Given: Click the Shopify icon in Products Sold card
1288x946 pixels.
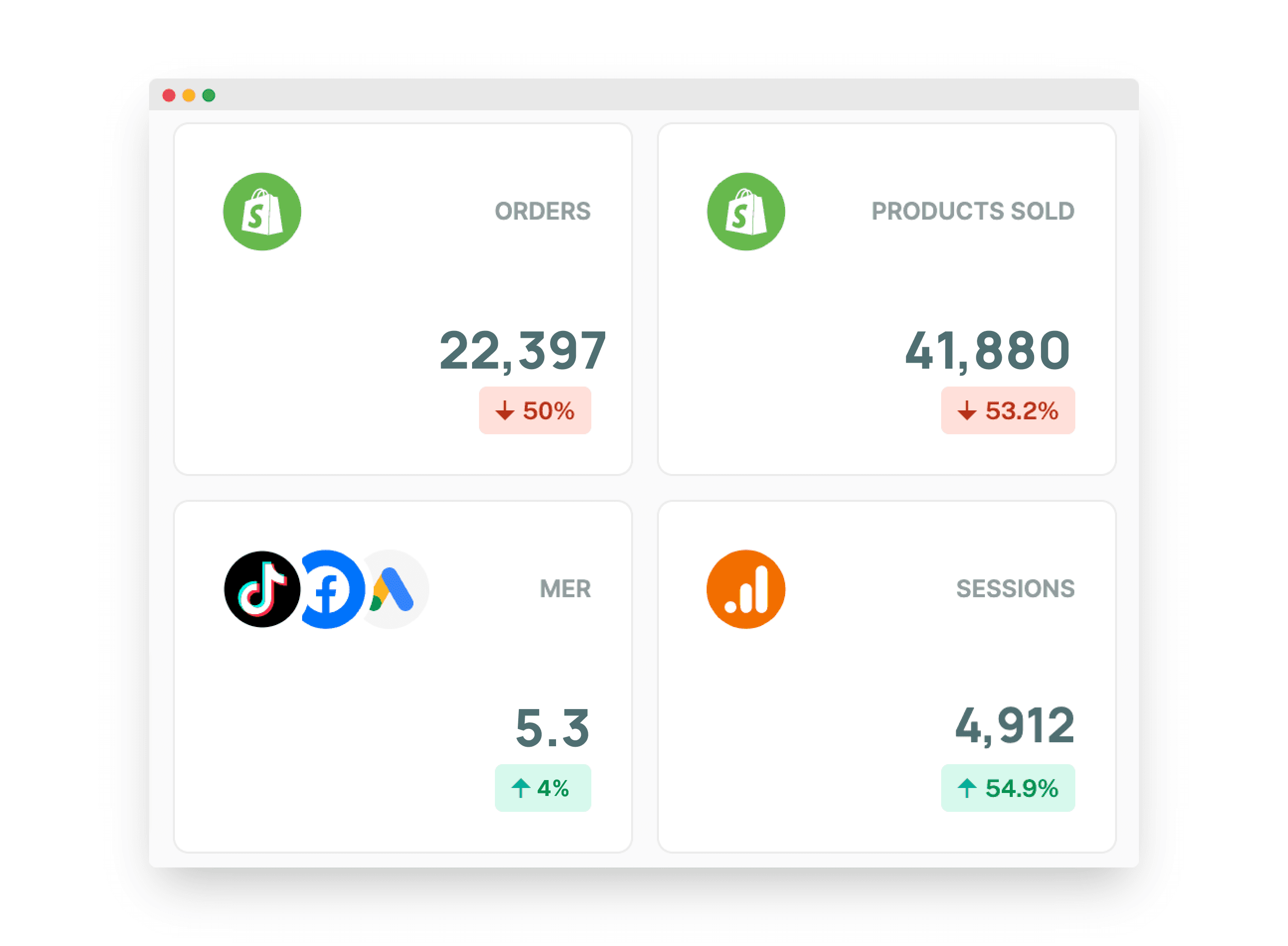Looking at the screenshot, I should click(x=745, y=211).
